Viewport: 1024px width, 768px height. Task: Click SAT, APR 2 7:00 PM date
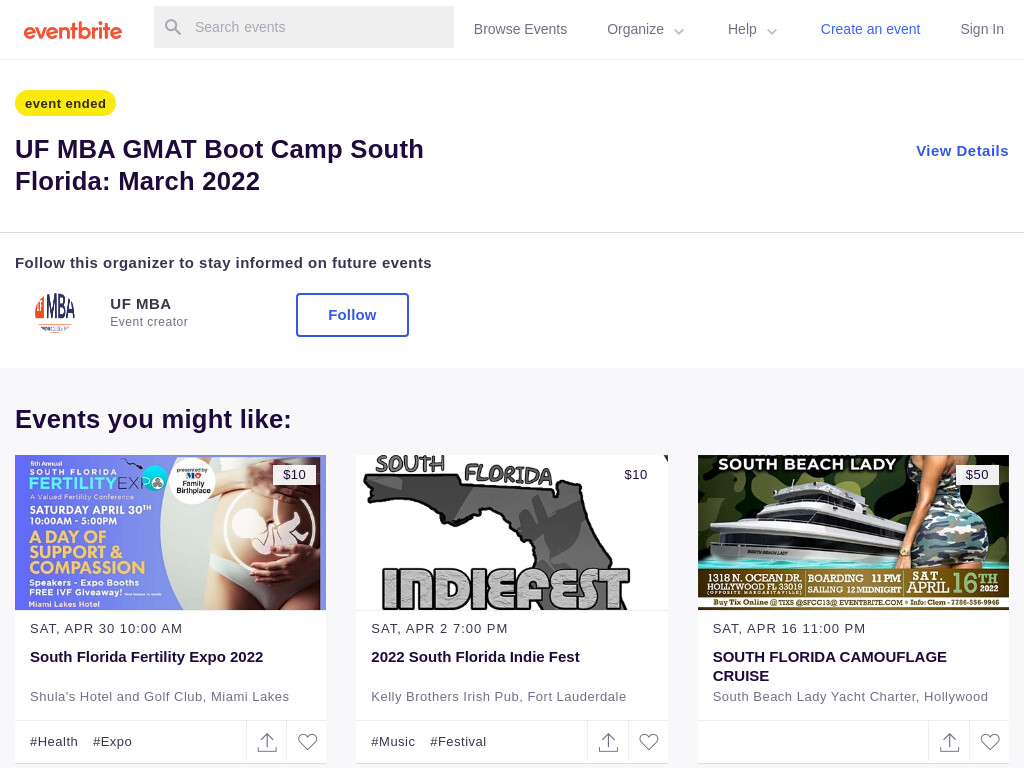pos(439,629)
